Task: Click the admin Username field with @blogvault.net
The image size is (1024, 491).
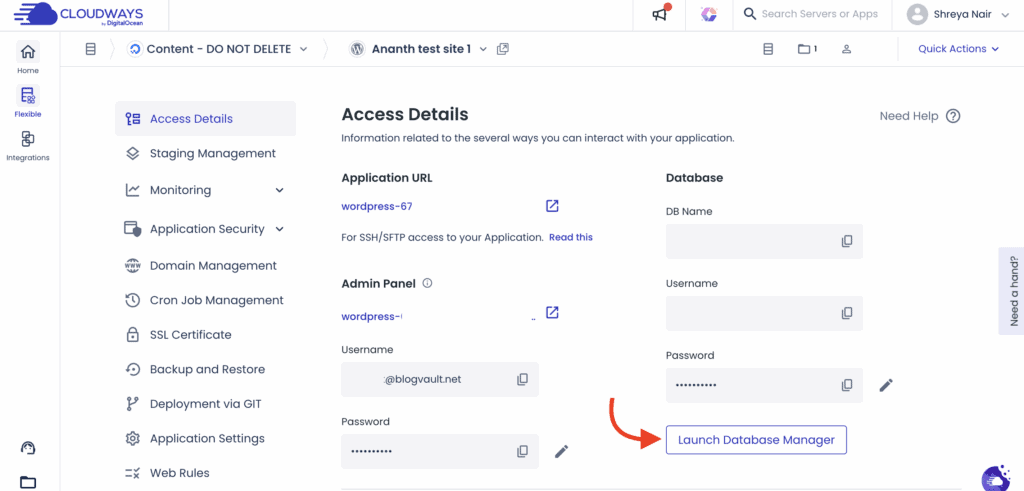Action: [x=440, y=379]
